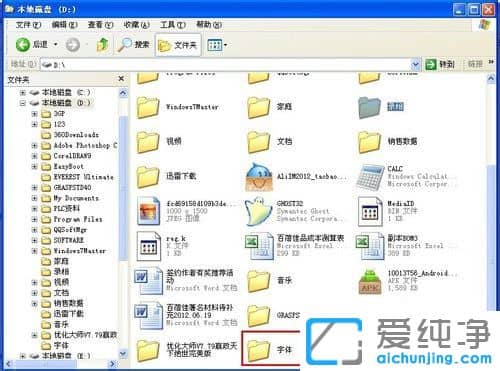Select the 音乐 folder icon in file view
This screenshot has height=371, width=500.
pyautogui.click(x=258, y=281)
